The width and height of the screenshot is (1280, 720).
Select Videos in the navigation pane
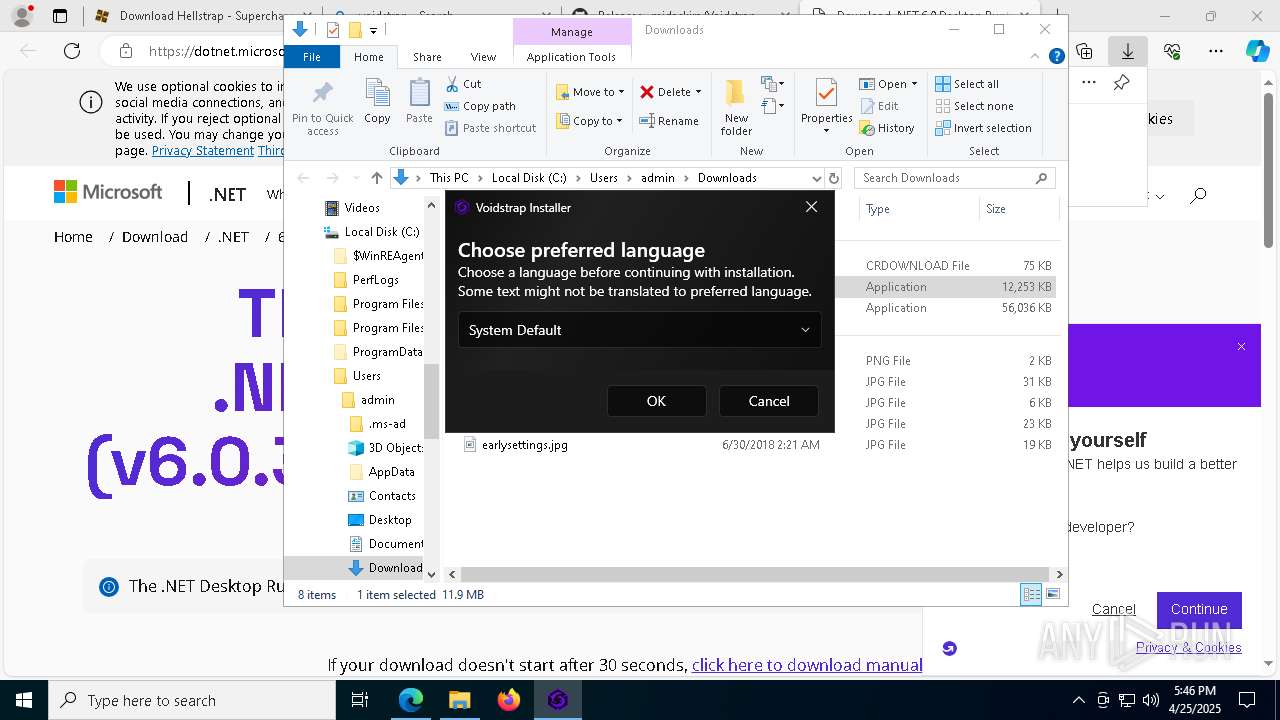point(351,208)
